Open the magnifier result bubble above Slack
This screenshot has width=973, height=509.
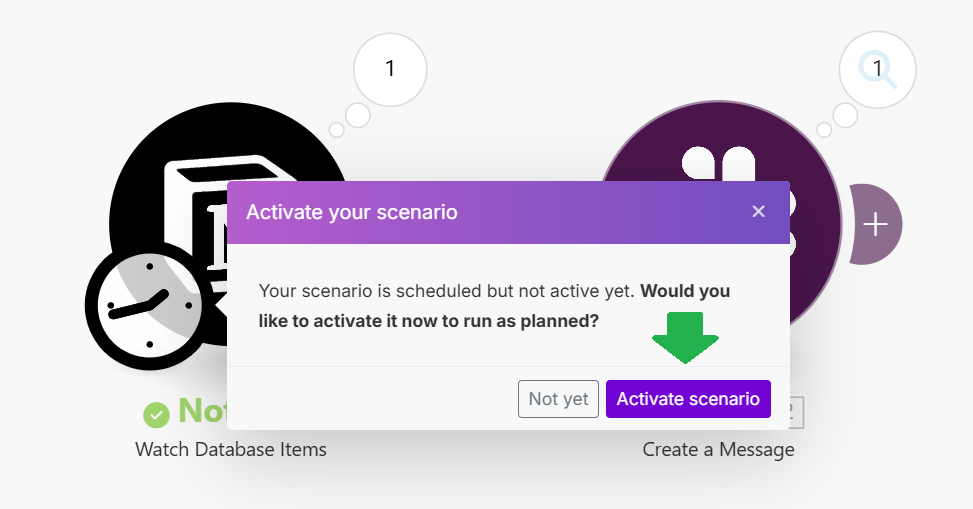[x=877, y=70]
